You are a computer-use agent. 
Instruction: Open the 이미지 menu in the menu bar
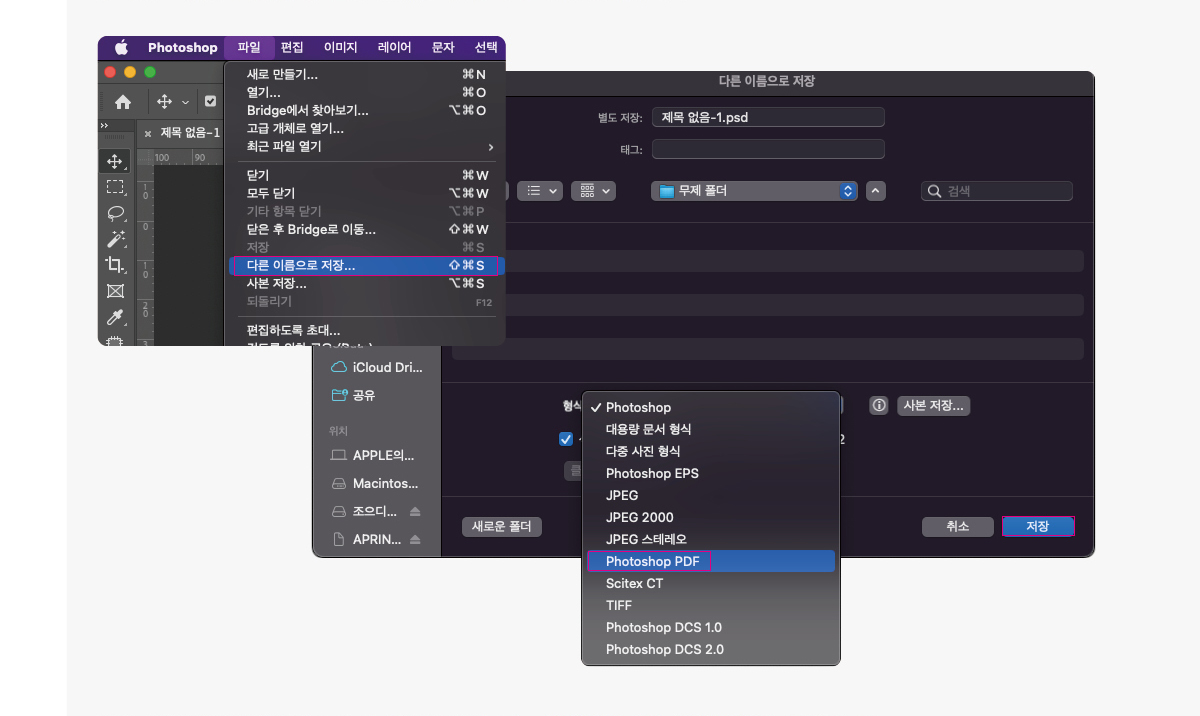click(x=340, y=47)
